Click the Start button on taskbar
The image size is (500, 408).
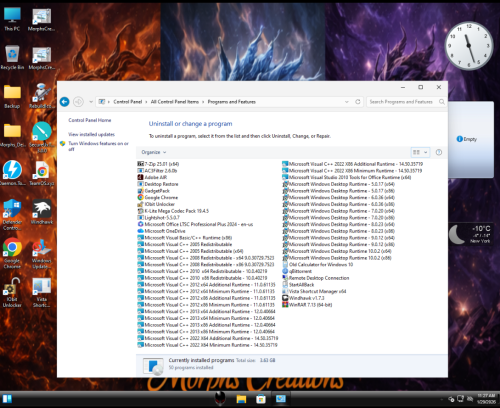click(7, 399)
